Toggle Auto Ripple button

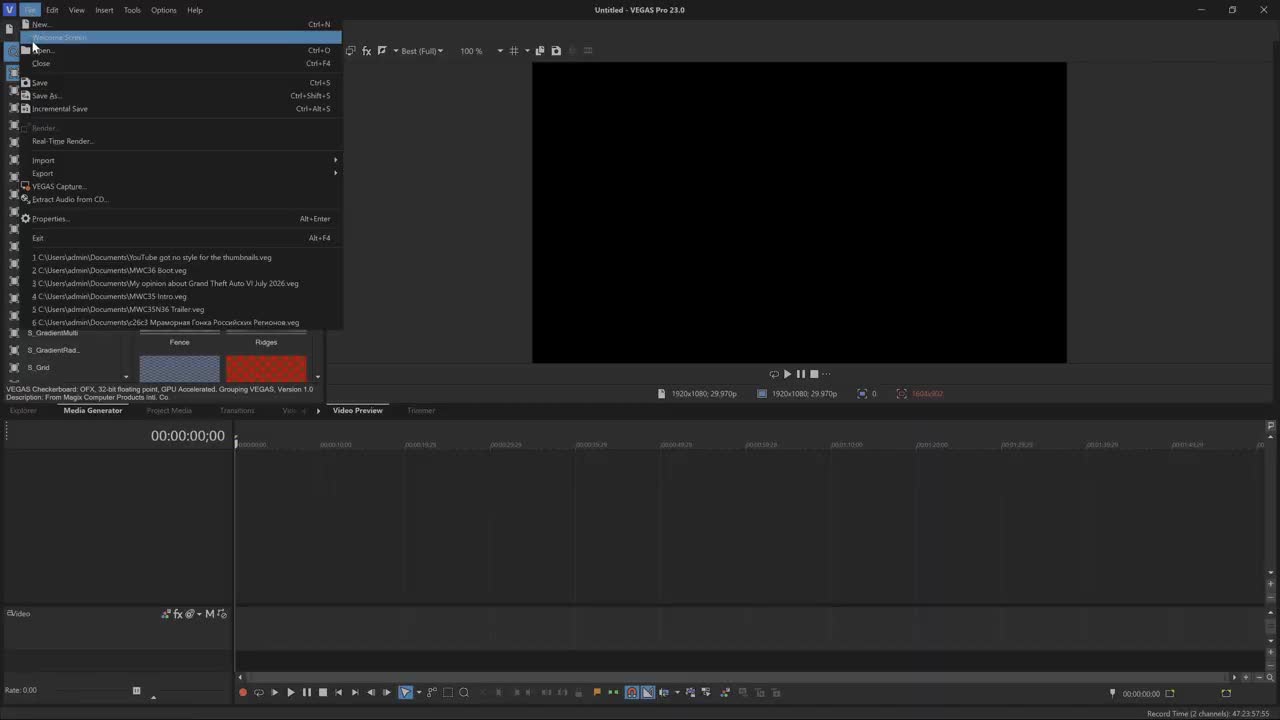coord(664,692)
